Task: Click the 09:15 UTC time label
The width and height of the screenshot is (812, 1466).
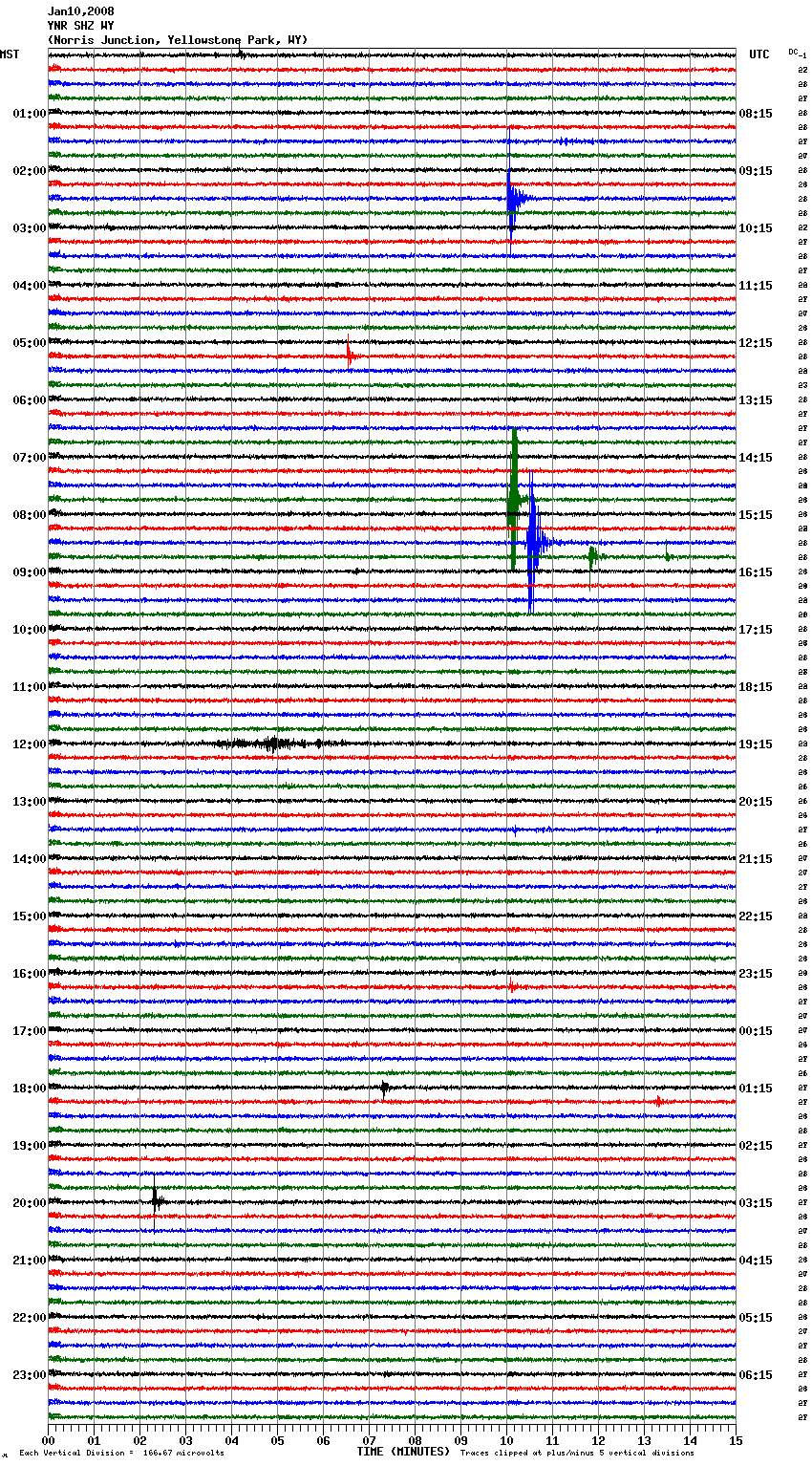Action: pyautogui.click(x=756, y=171)
